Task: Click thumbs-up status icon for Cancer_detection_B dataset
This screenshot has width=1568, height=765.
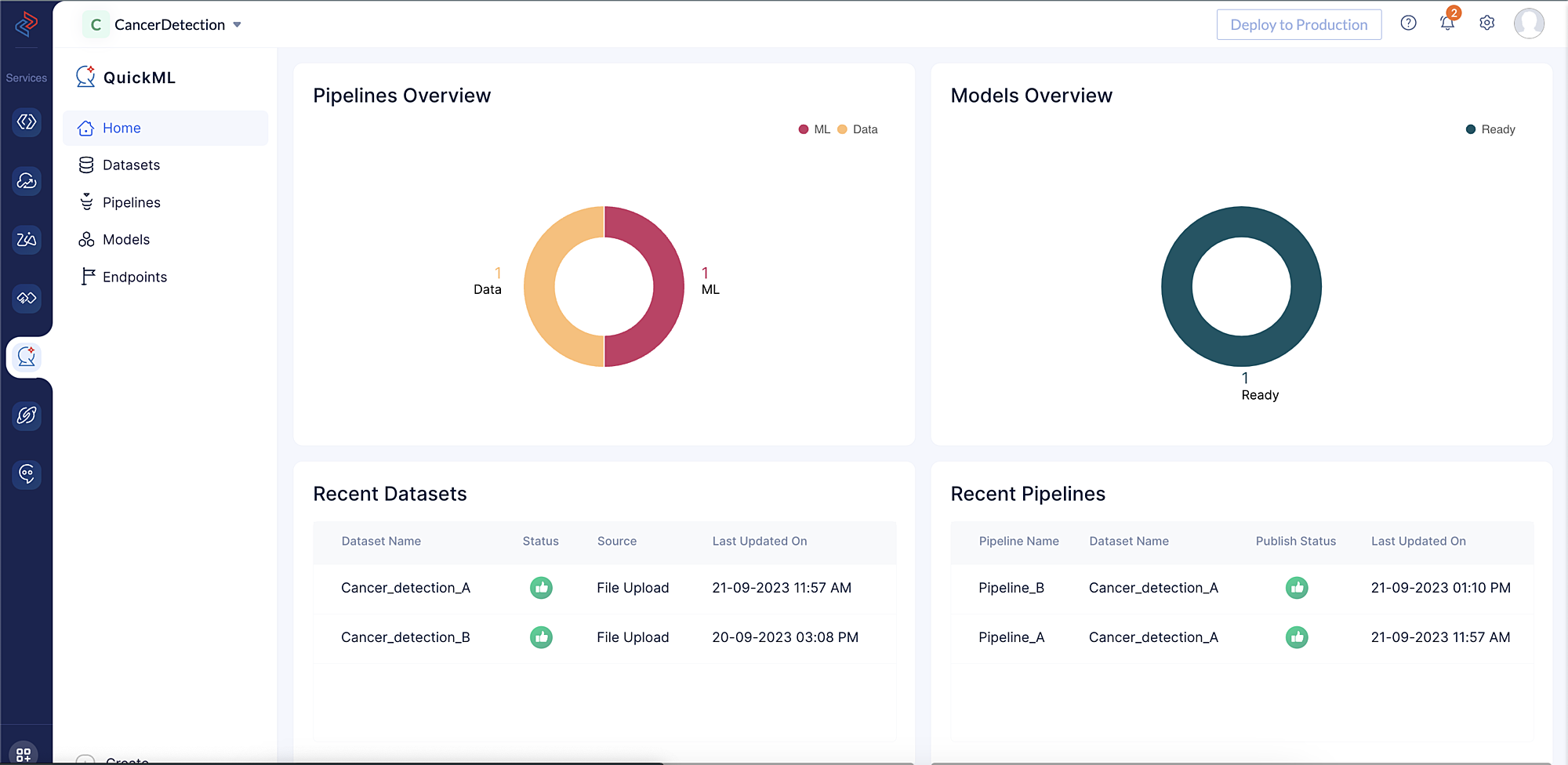Action: pyautogui.click(x=541, y=637)
